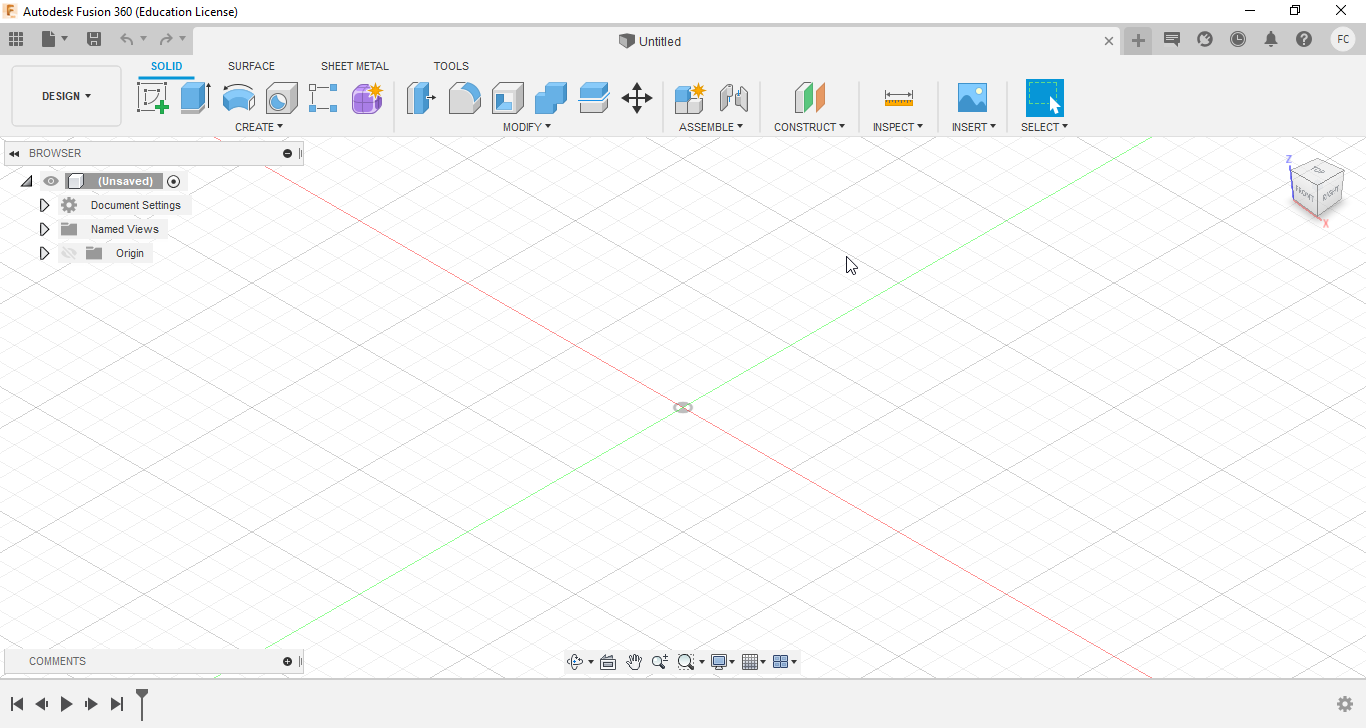Select the Rectangular Pattern tool
Viewport: 1366px width, 728px height.
coord(323,98)
